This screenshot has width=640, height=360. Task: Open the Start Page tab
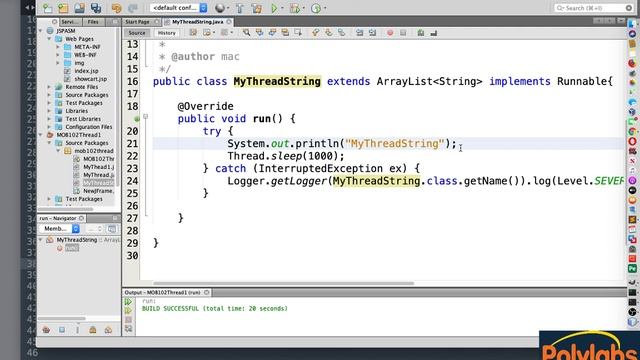[138, 22]
